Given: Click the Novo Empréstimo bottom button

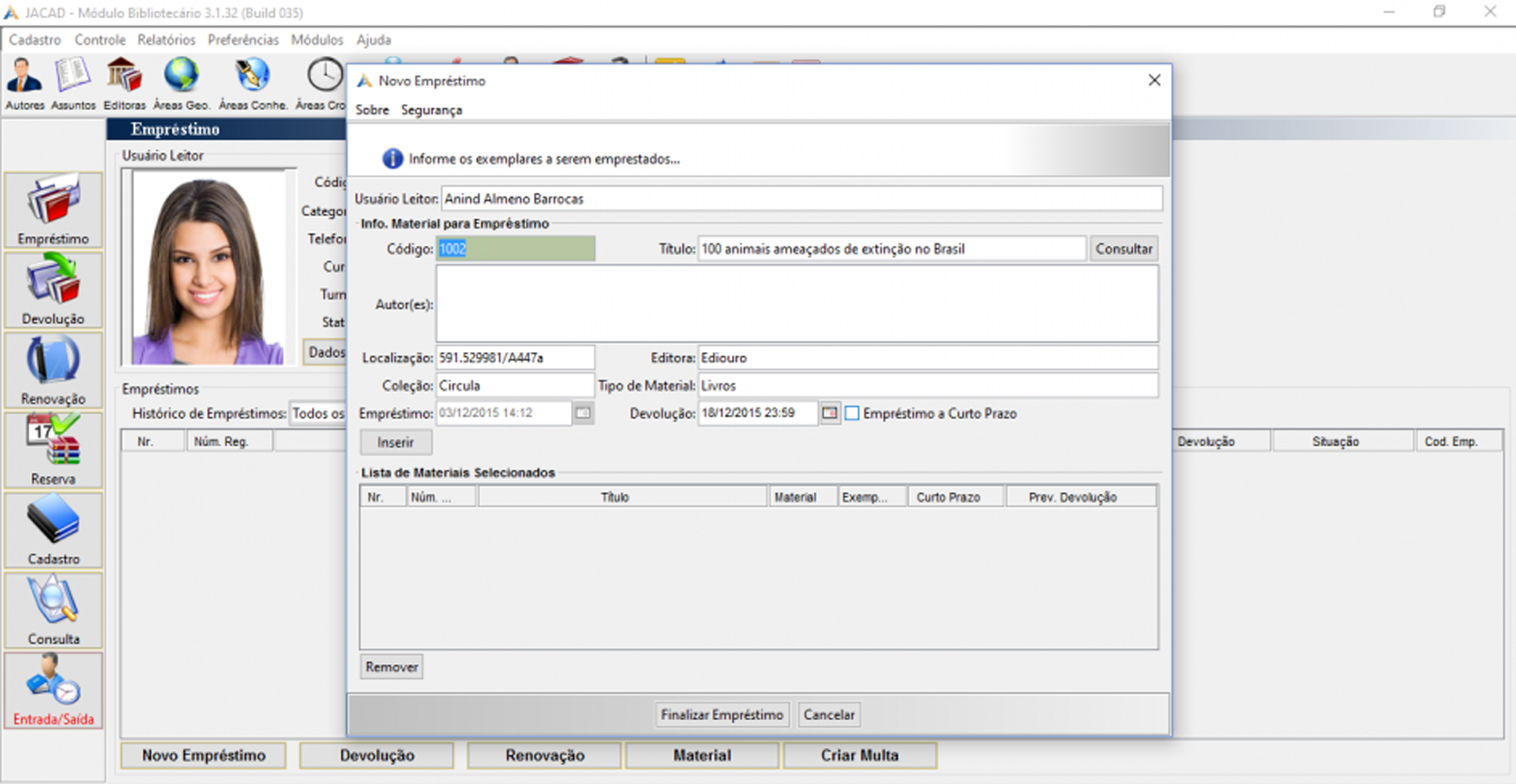Looking at the screenshot, I should coord(204,756).
